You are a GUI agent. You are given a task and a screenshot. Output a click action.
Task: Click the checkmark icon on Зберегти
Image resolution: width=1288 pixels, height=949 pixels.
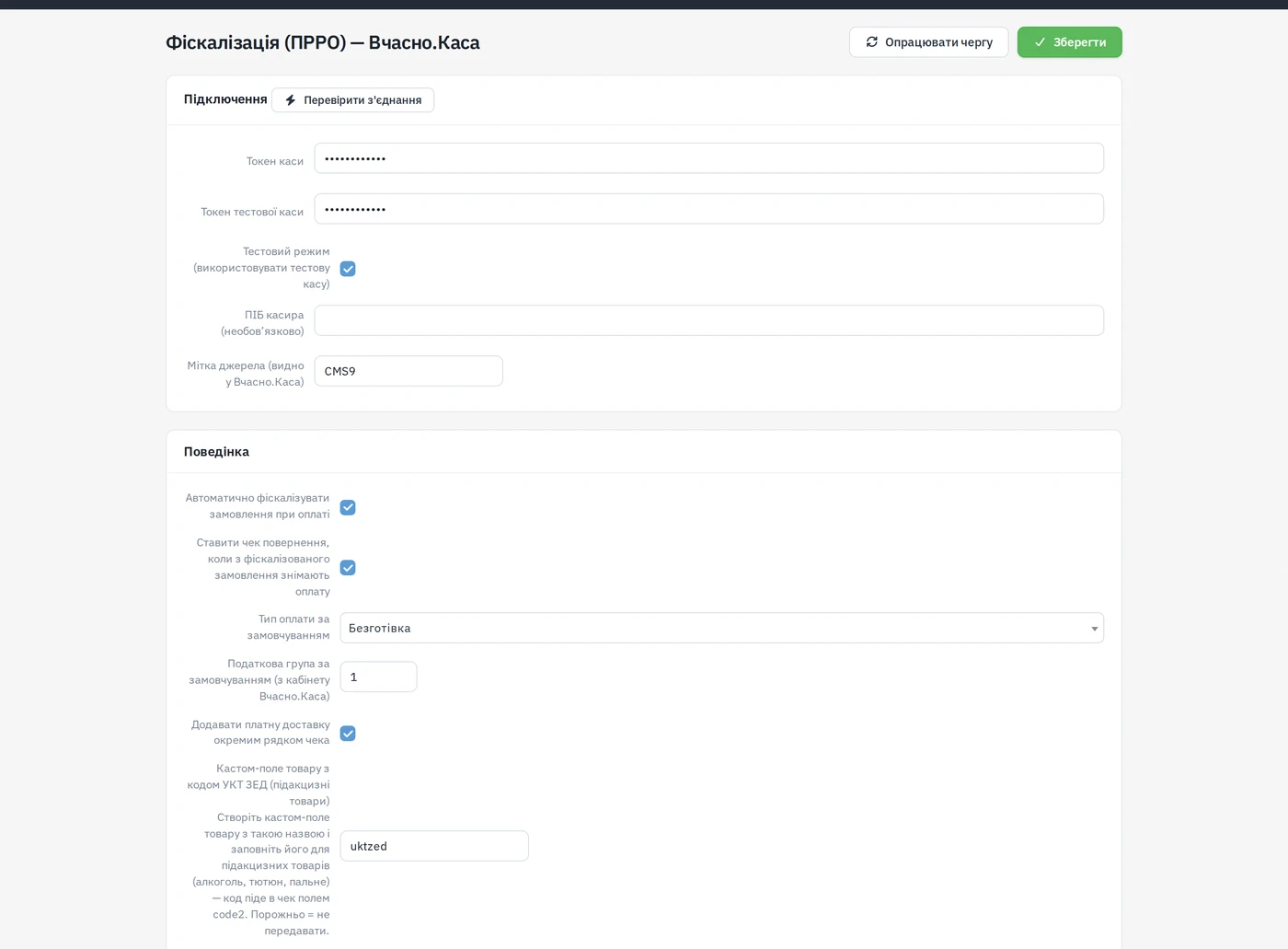click(1040, 42)
